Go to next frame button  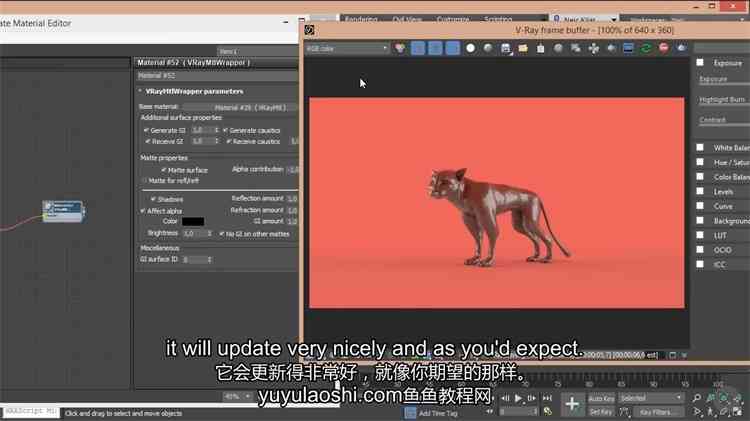532,398
